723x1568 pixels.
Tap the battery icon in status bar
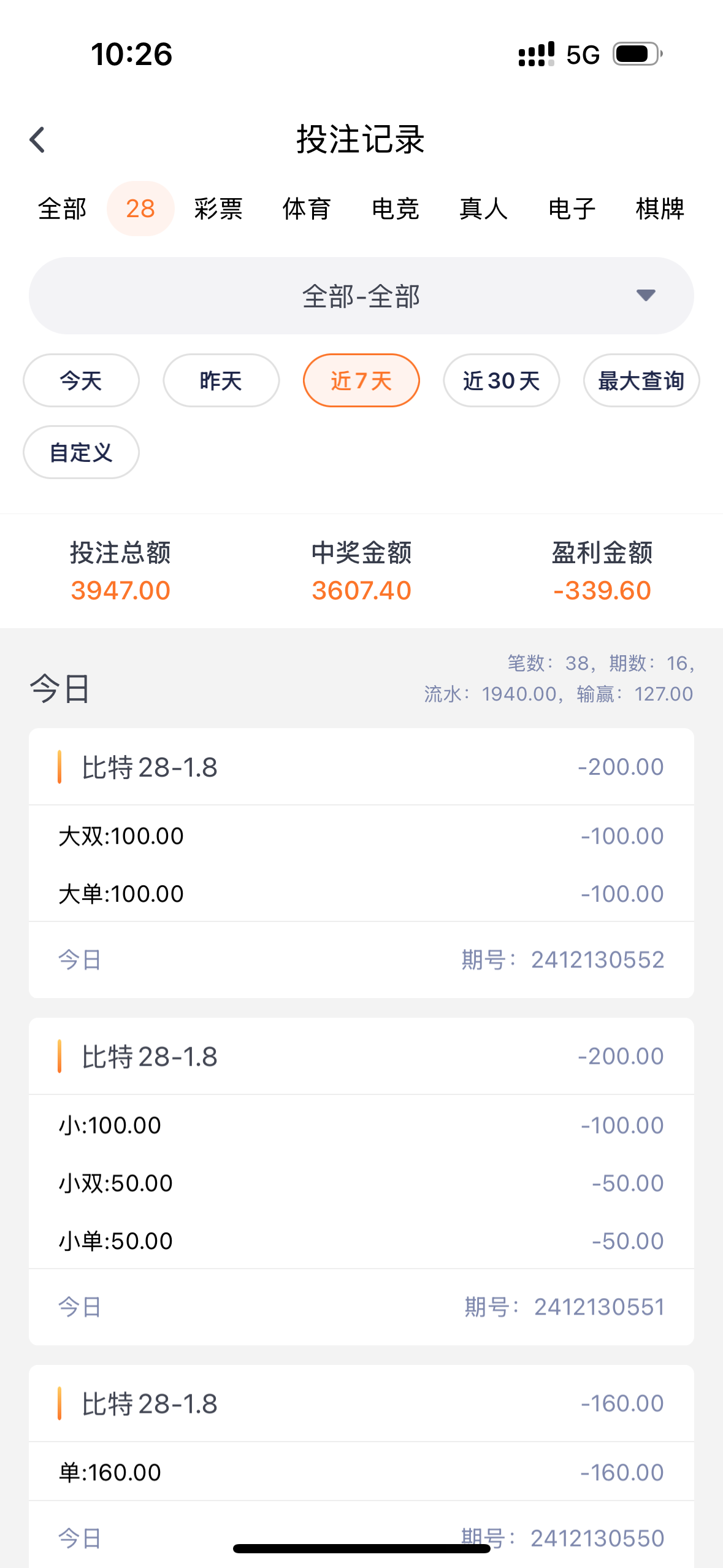click(637, 54)
